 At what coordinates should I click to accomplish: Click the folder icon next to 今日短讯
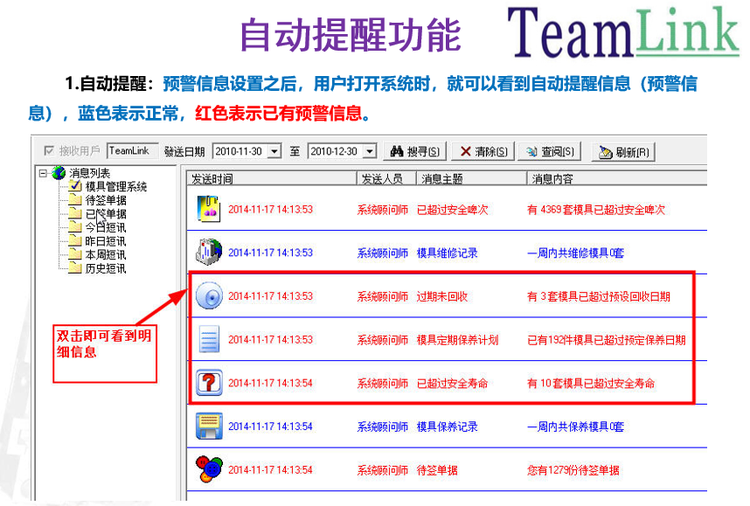(x=75, y=227)
